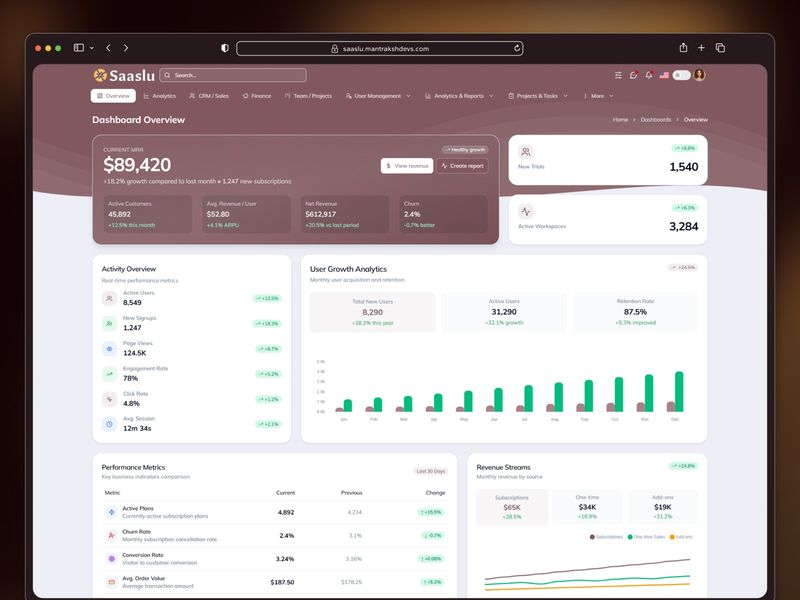Image resolution: width=800 pixels, height=600 pixels.
Task: Switch to the CRM / Sales tab
Action: pos(209,96)
